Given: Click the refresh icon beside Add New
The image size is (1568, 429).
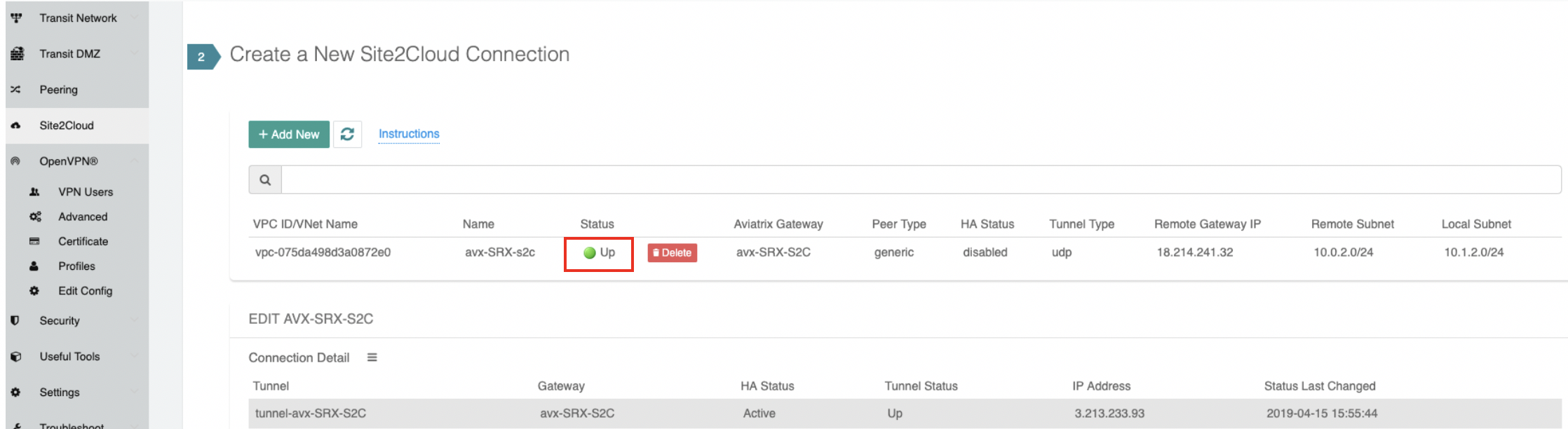Looking at the screenshot, I should (347, 134).
